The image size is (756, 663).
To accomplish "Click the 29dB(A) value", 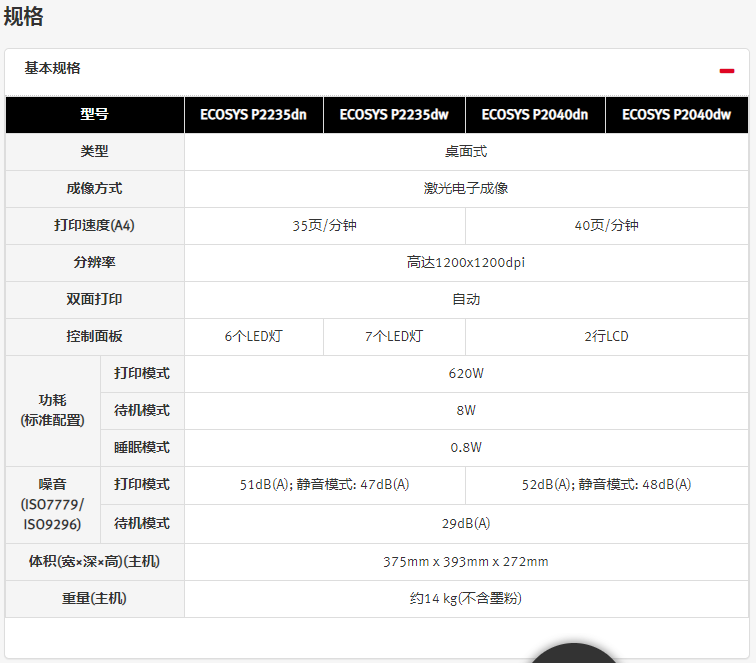I will 466,524.
